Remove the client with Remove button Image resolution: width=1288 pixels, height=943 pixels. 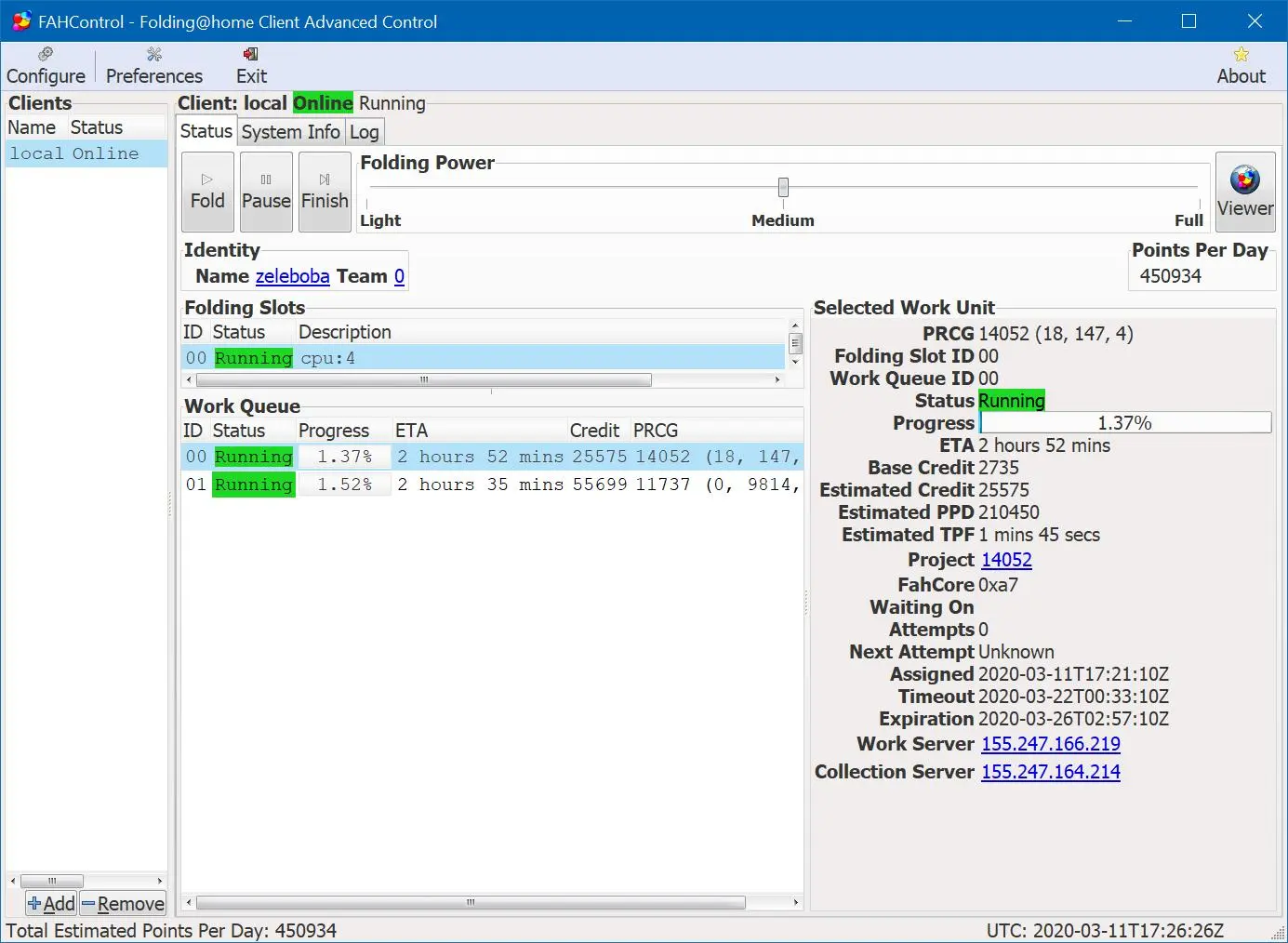[x=123, y=903]
